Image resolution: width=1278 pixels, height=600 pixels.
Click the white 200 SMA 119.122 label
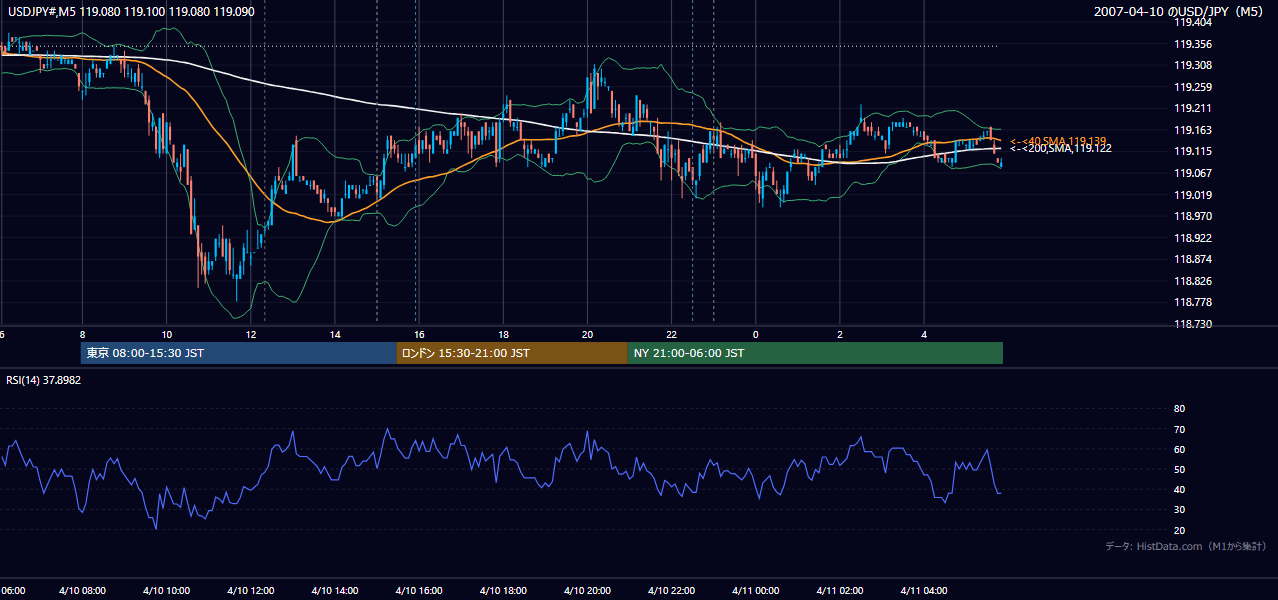[1061, 149]
